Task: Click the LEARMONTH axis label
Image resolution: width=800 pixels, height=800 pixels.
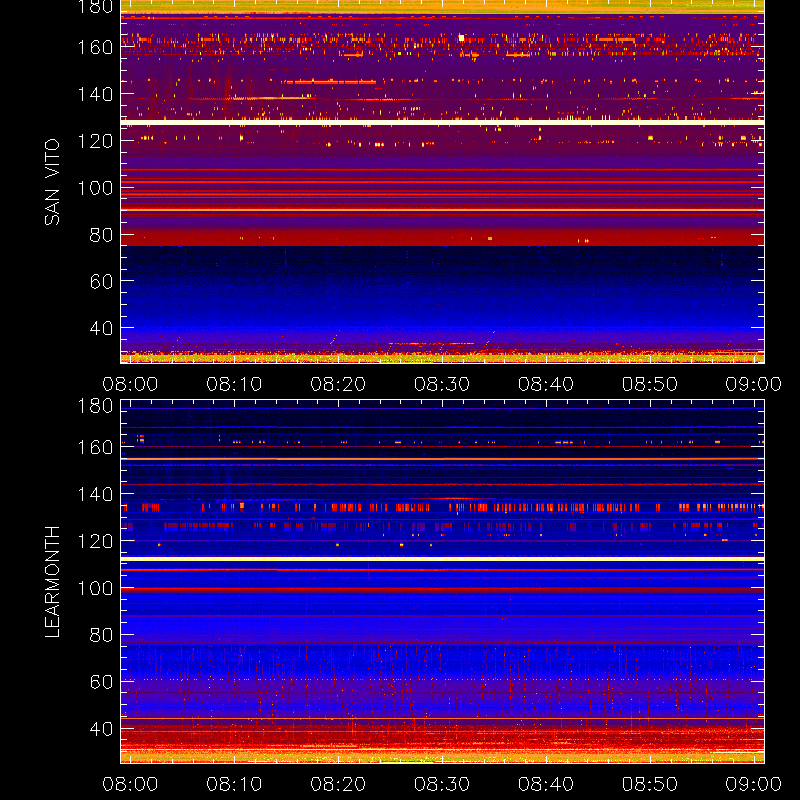Action: coord(52,582)
